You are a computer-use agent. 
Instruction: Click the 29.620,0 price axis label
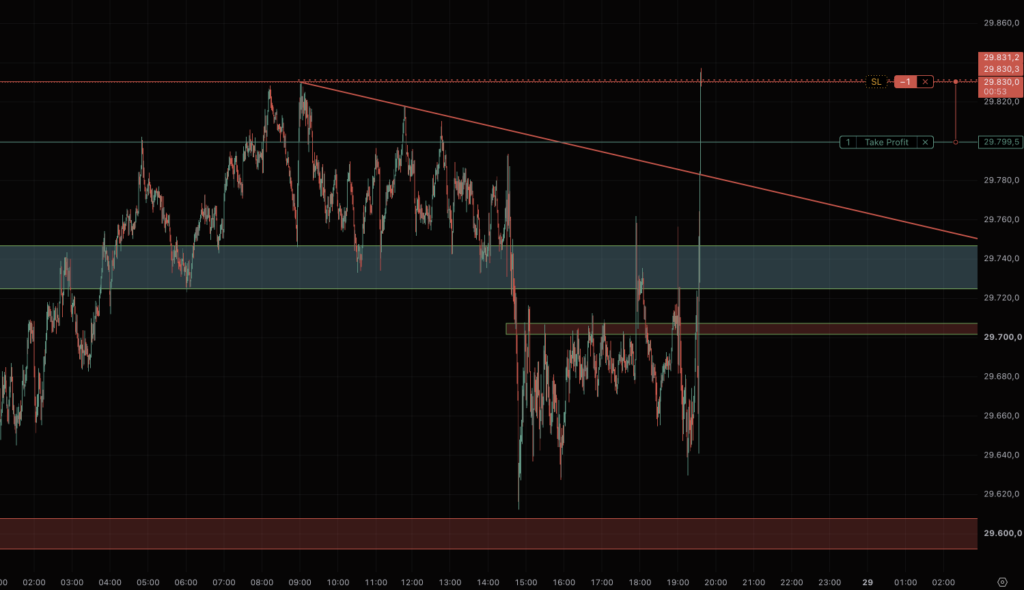click(1001, 494)
